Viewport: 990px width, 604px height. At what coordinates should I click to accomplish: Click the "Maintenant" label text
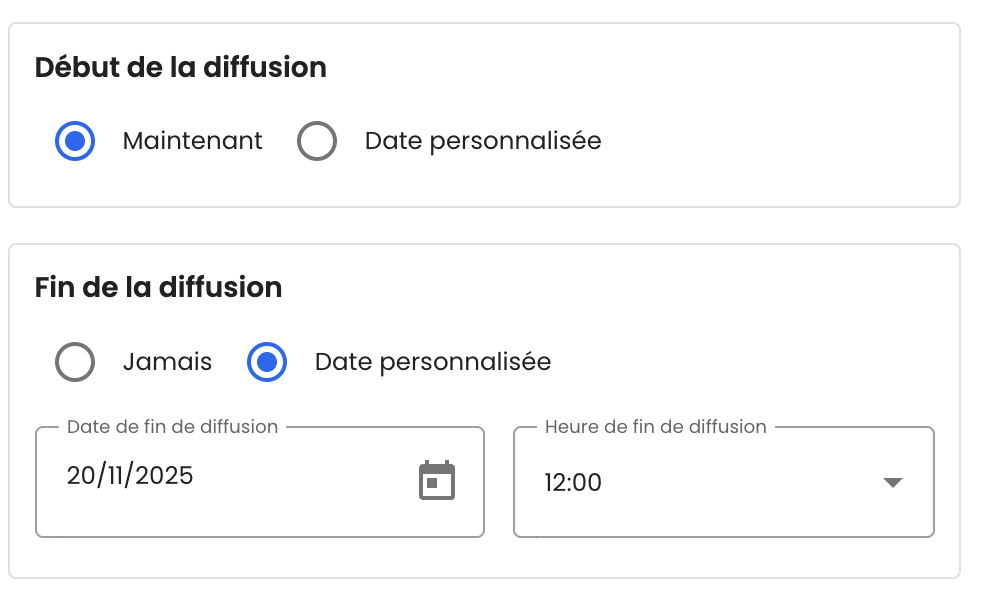[192, 141]
